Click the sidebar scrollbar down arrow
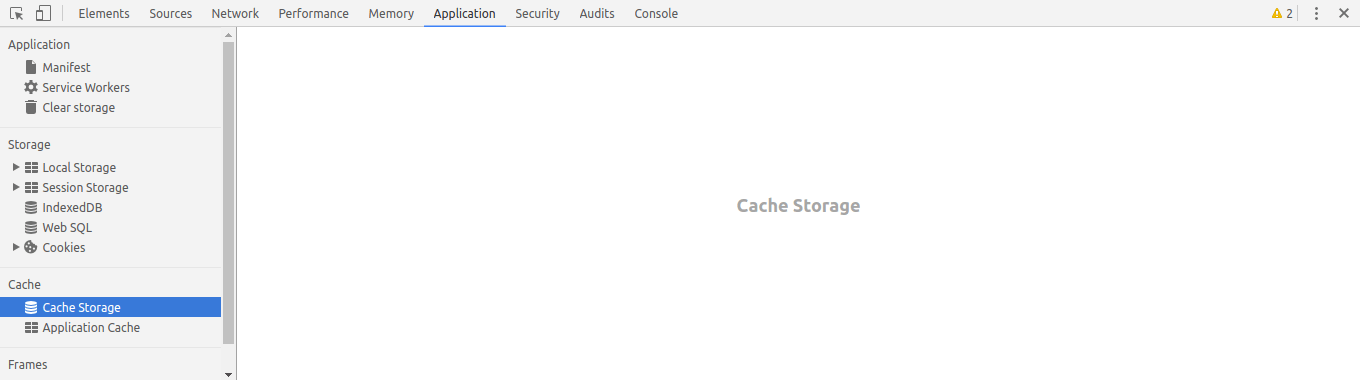This screenshot has height=380, width=1360. click(x=229, y=374)
